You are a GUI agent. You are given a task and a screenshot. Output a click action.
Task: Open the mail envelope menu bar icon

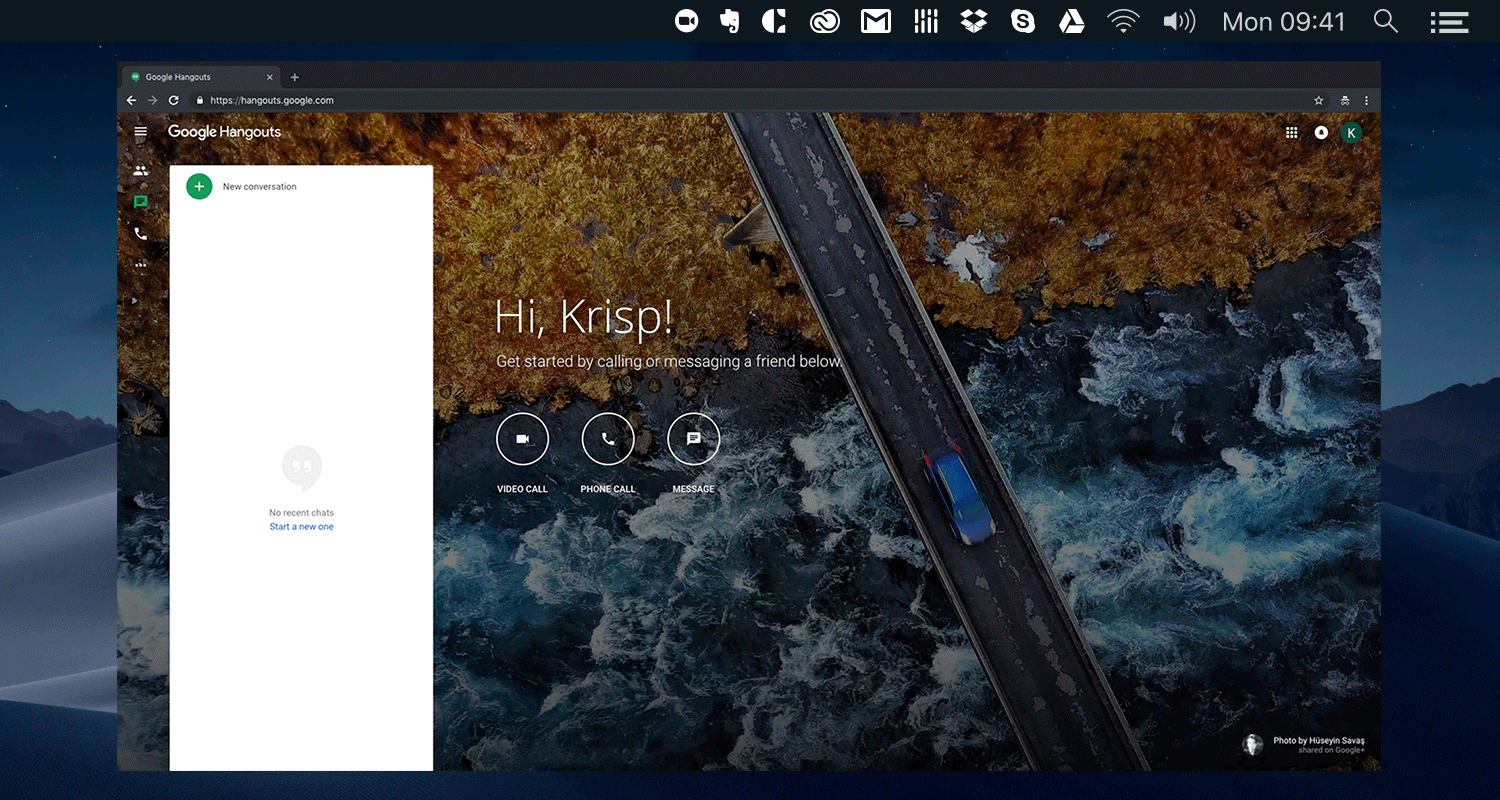click(x=876, y=21)
